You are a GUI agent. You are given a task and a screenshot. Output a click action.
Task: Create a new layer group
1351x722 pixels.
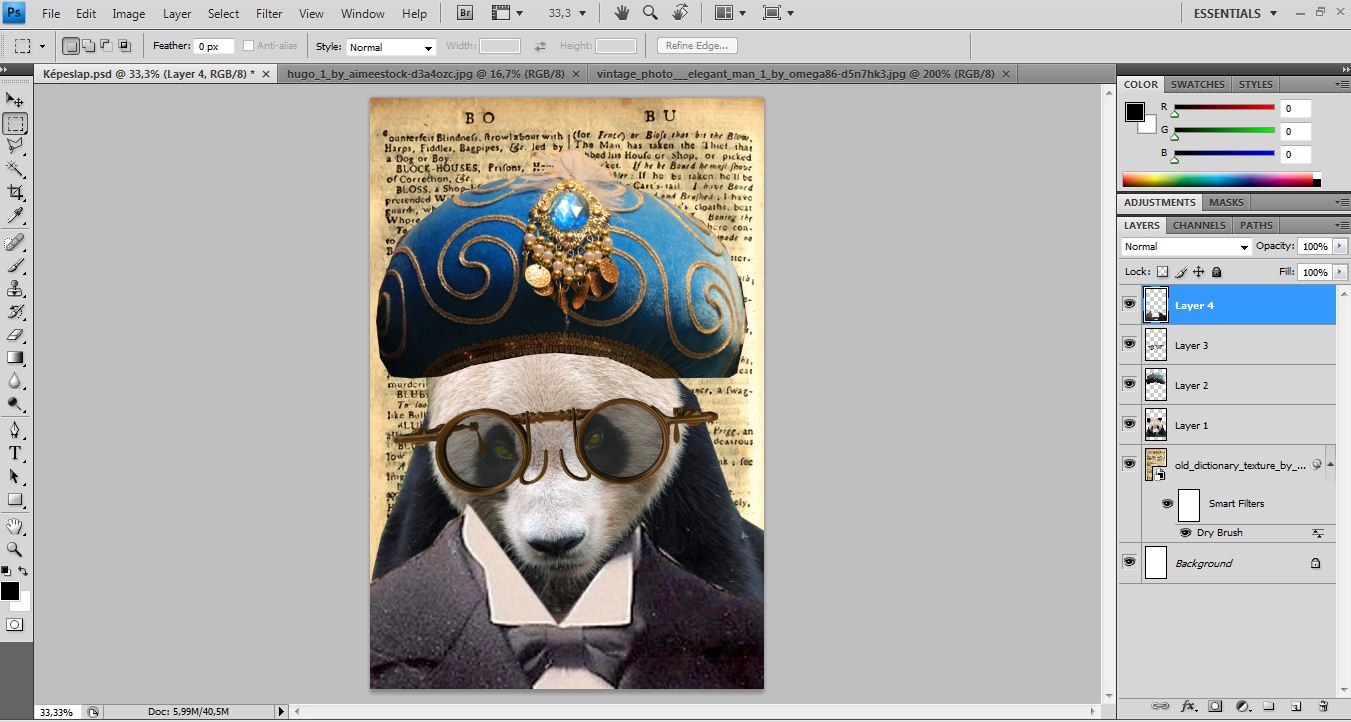coord(1268,705)
